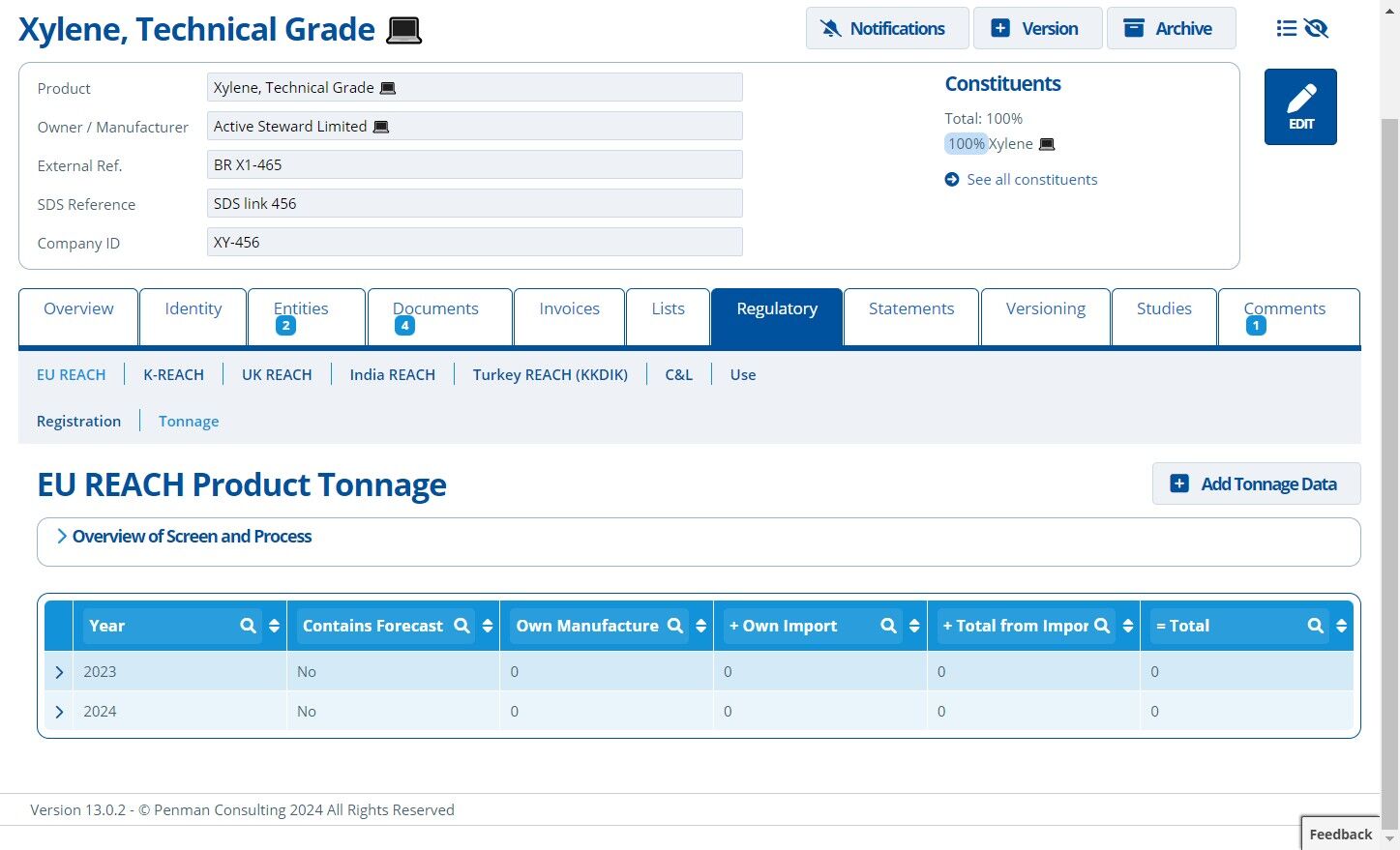Click Add Tonnage Data button

point(1256,484)
